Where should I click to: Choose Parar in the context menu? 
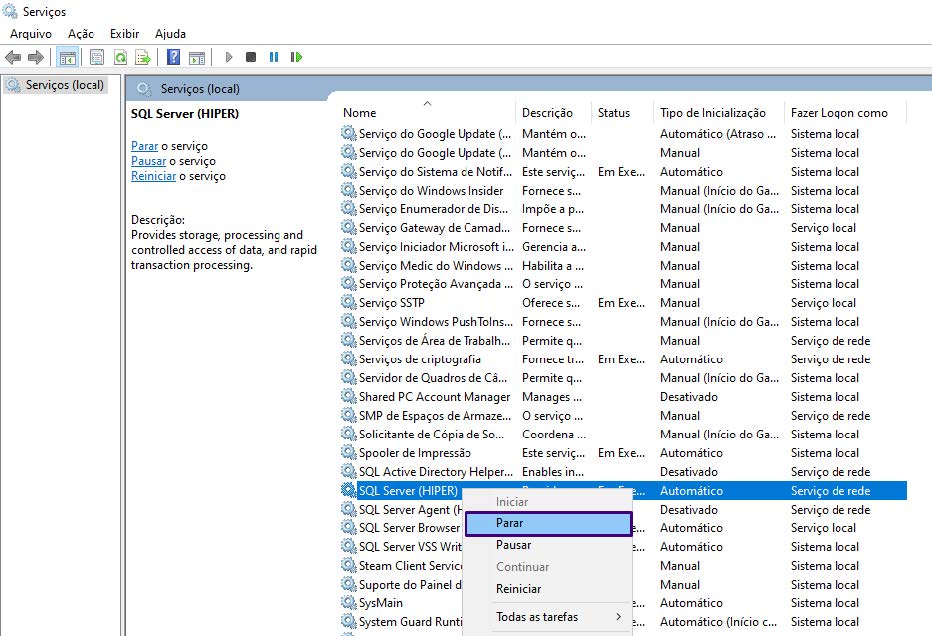point(510,523)
